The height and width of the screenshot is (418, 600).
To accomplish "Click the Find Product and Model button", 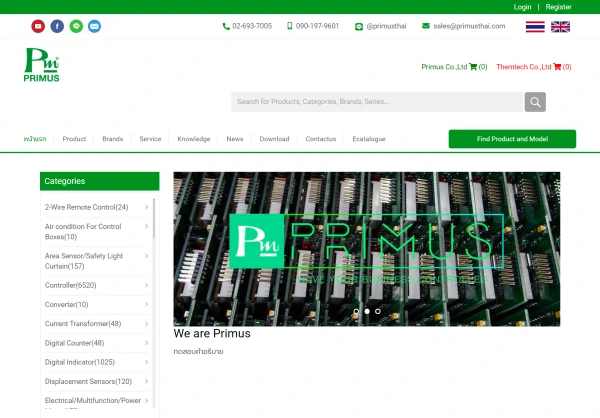I will click(512, 139).
